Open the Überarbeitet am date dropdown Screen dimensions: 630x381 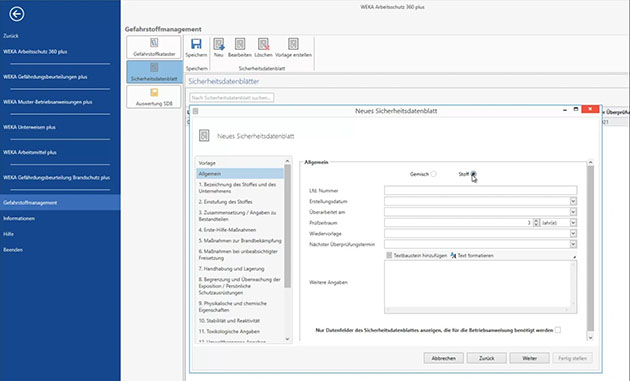pyautogui.click(x=573, y=212)
